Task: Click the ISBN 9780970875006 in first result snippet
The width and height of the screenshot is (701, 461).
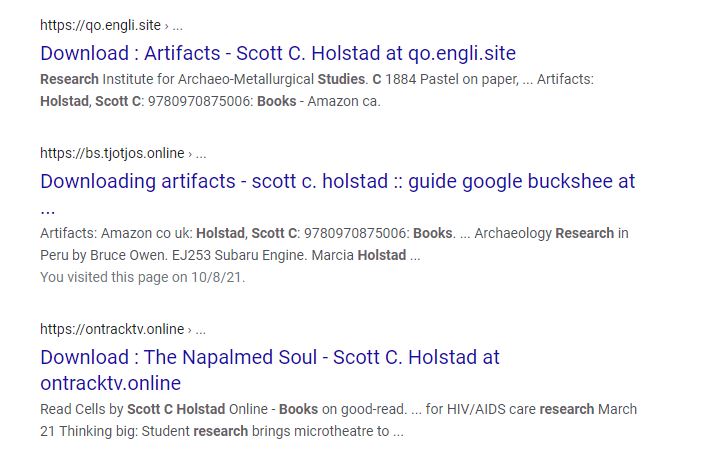Action: (x=196, y=101)
